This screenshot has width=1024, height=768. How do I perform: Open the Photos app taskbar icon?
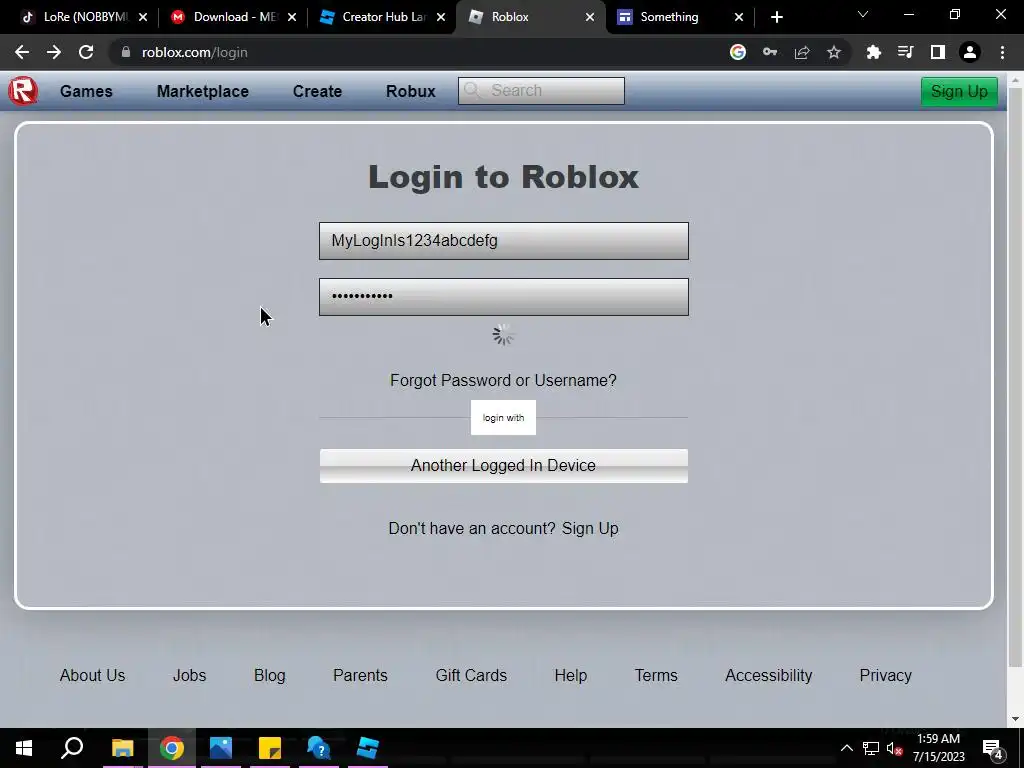(221, 748)
